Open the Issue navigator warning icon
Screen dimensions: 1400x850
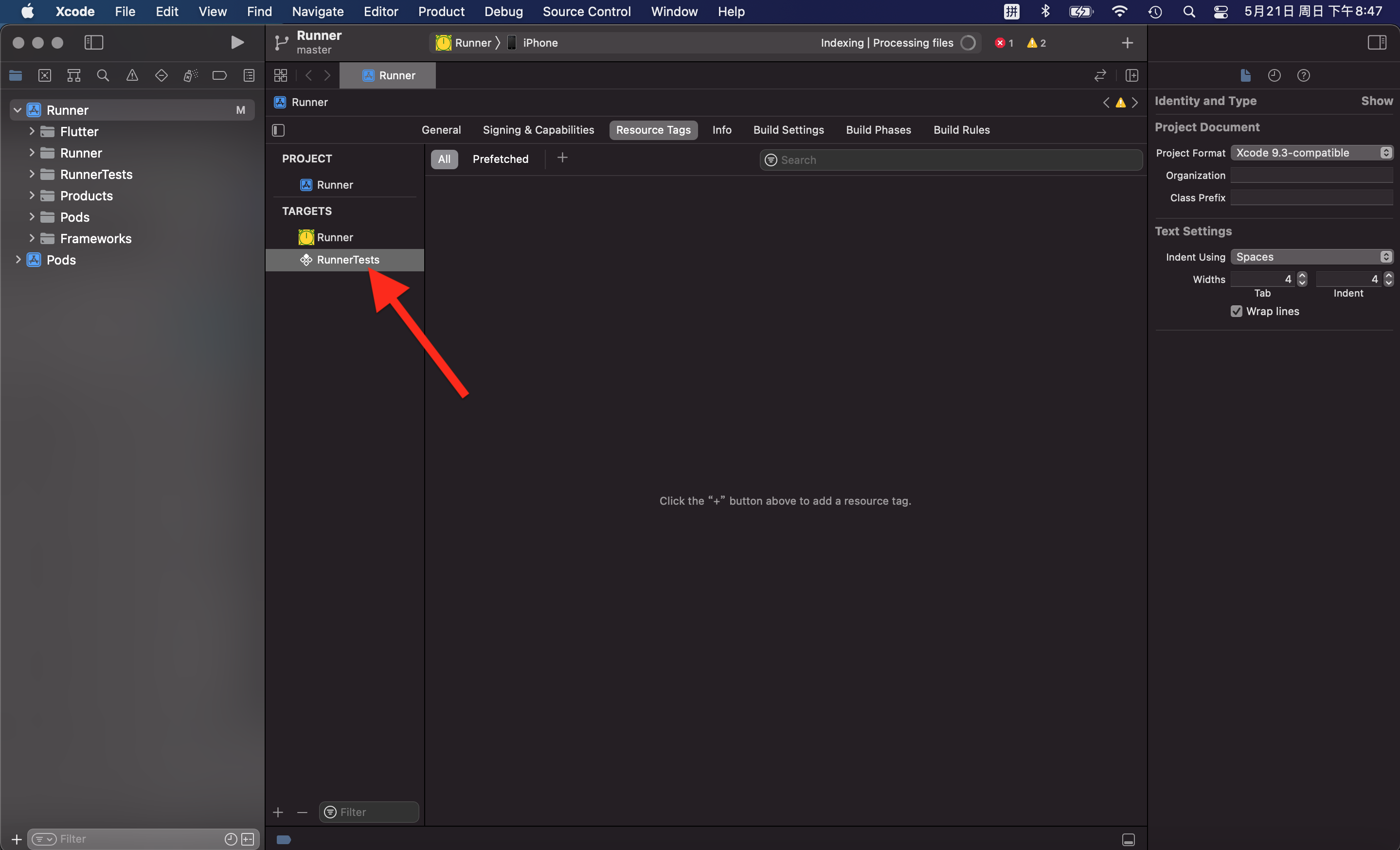click(132, 75)
